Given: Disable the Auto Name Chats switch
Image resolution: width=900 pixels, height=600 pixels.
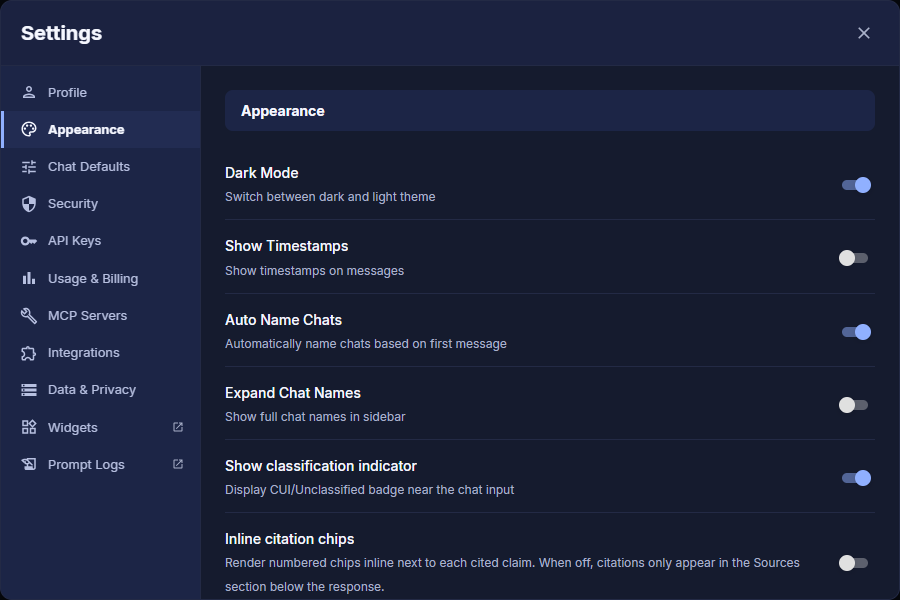Looking at the screenshot, I should point(856,332).
